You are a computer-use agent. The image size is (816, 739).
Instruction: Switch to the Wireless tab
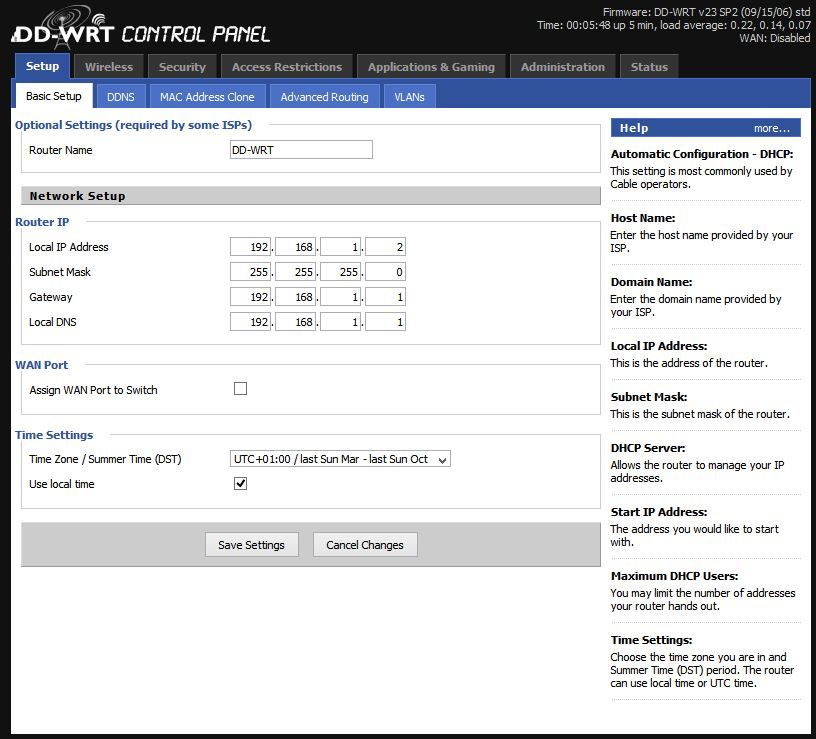pos(109,67)
